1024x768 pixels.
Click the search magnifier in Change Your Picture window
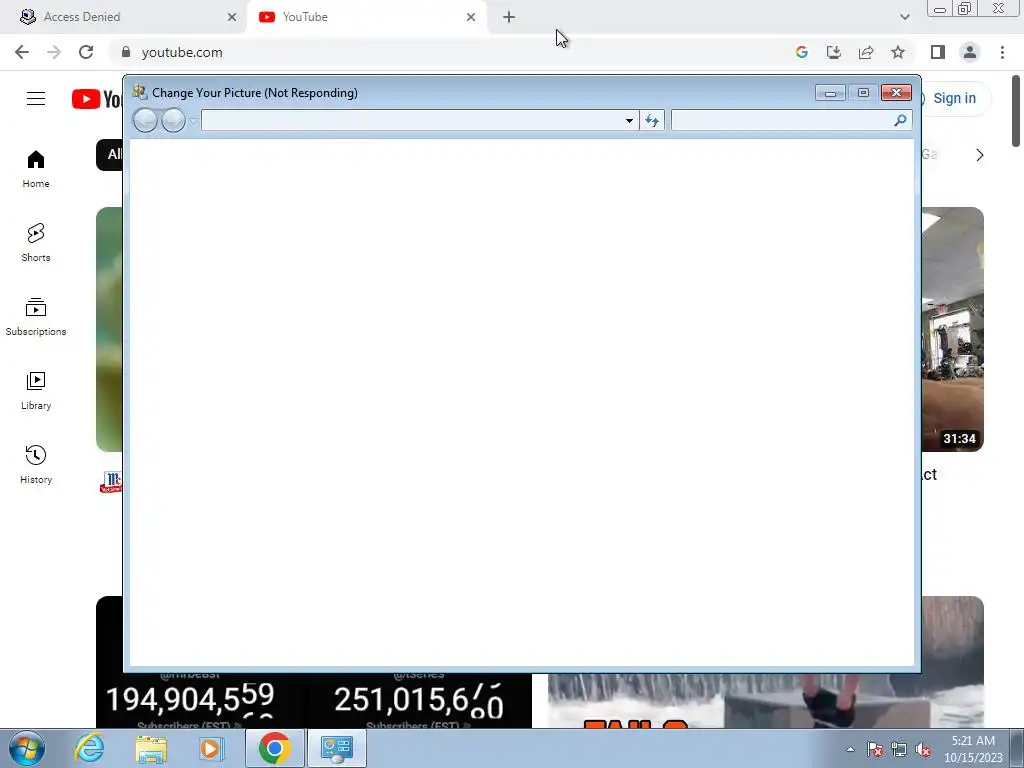click(900, 120)
